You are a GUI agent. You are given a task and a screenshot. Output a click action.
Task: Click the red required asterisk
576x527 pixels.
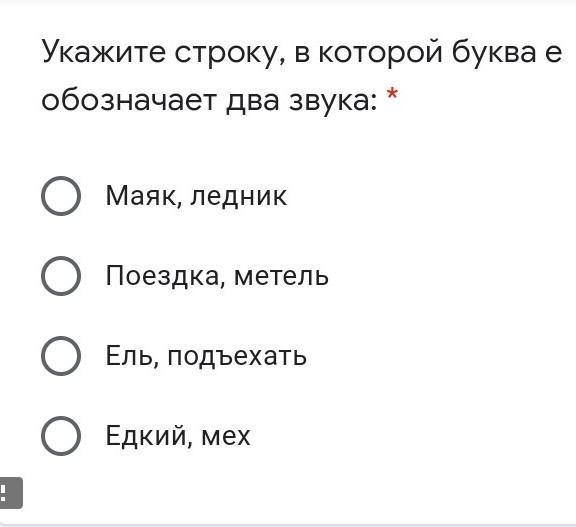point(392,94)
